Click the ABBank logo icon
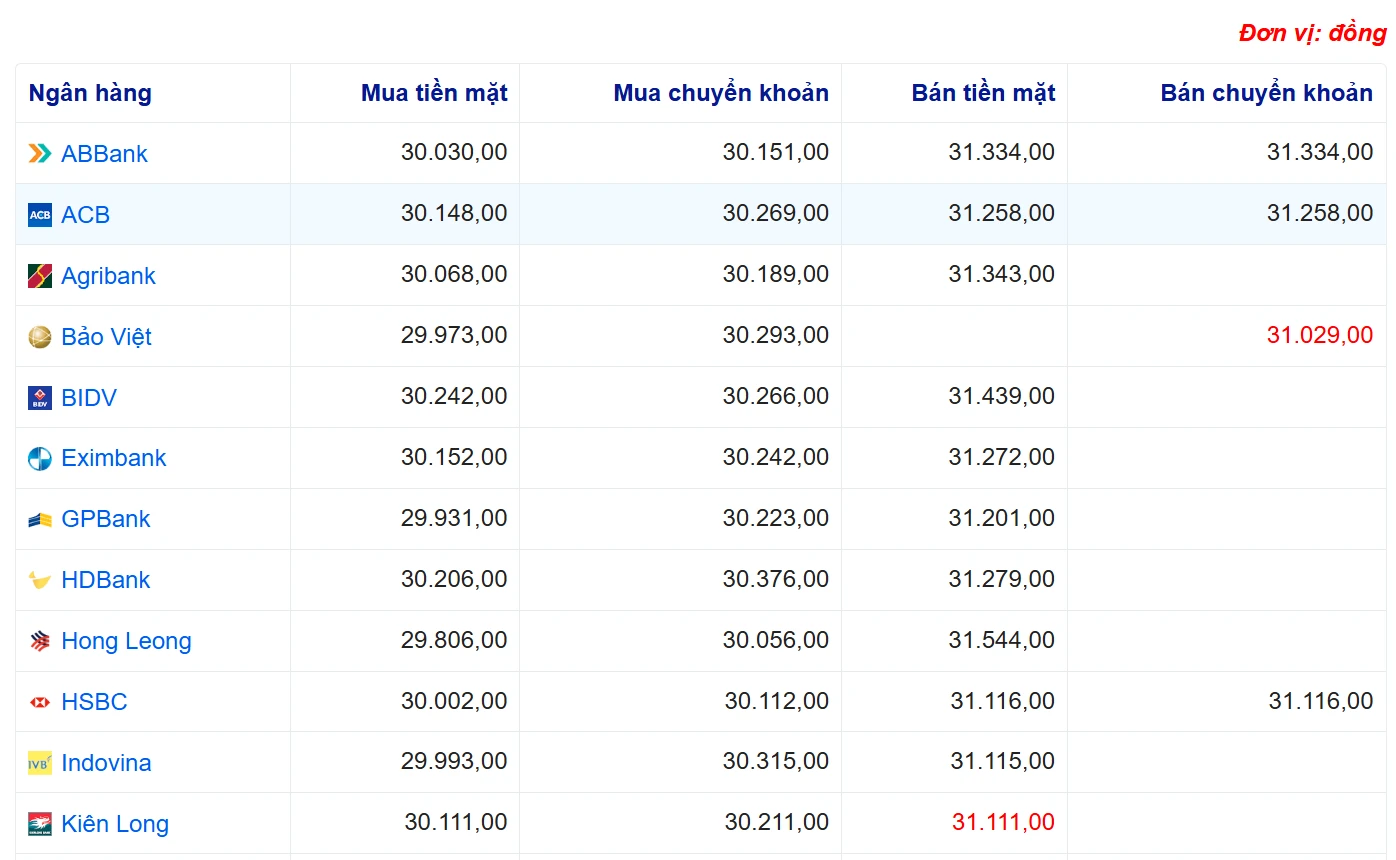 tap(40, 154)
